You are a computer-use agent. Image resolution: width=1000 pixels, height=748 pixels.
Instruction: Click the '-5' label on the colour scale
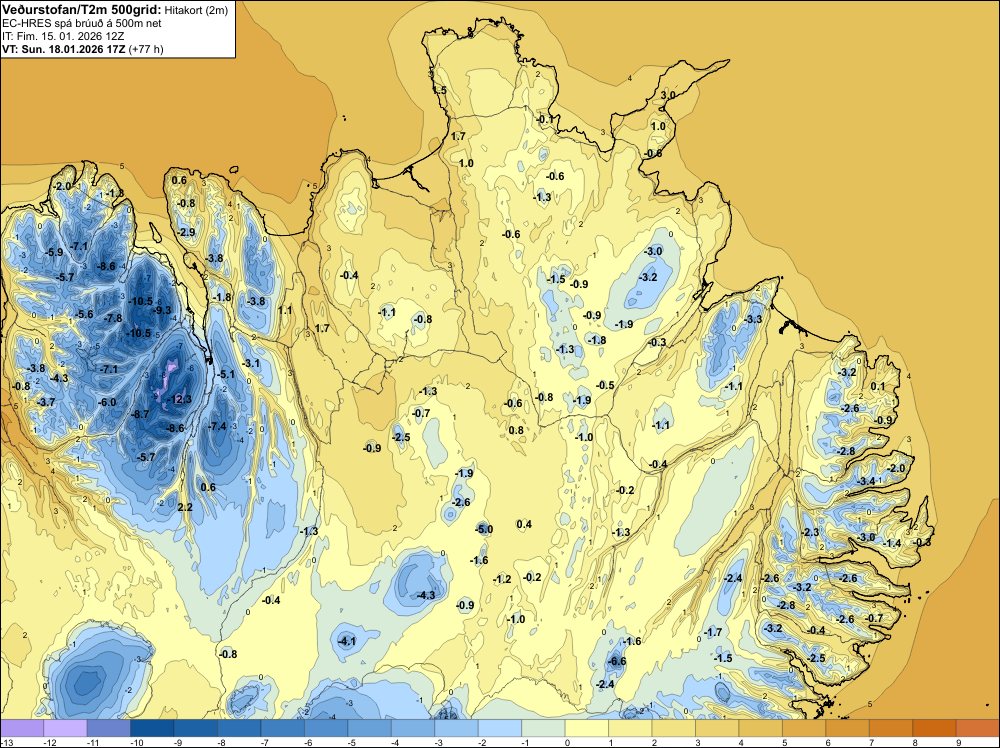pos(351,743)
